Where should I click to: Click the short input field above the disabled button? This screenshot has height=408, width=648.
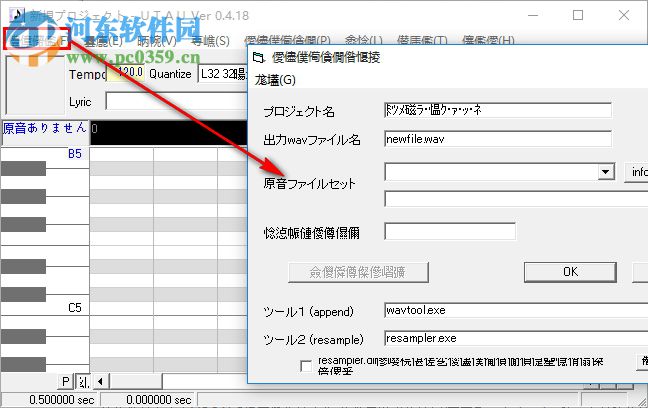pyautogui.click(x=450, y=231)
